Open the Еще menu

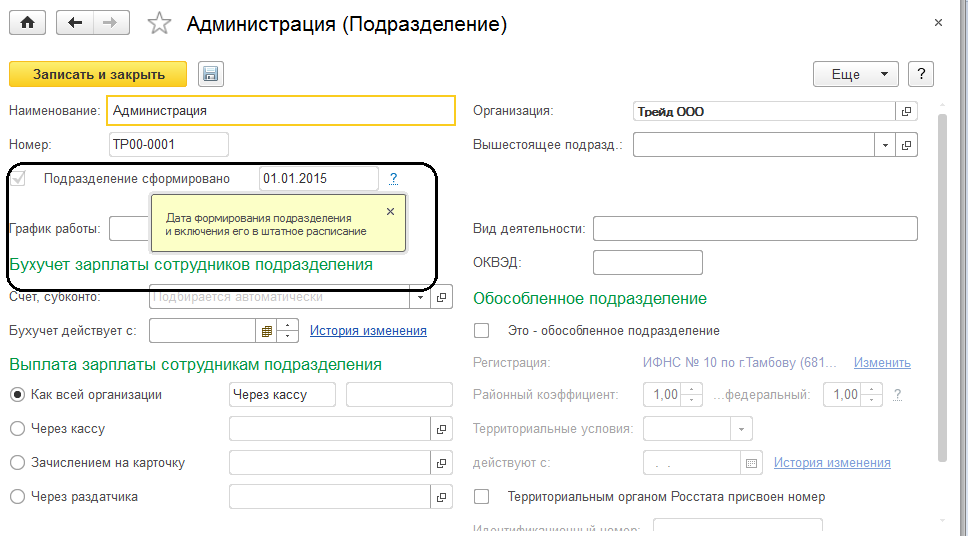tap(858, 74)
